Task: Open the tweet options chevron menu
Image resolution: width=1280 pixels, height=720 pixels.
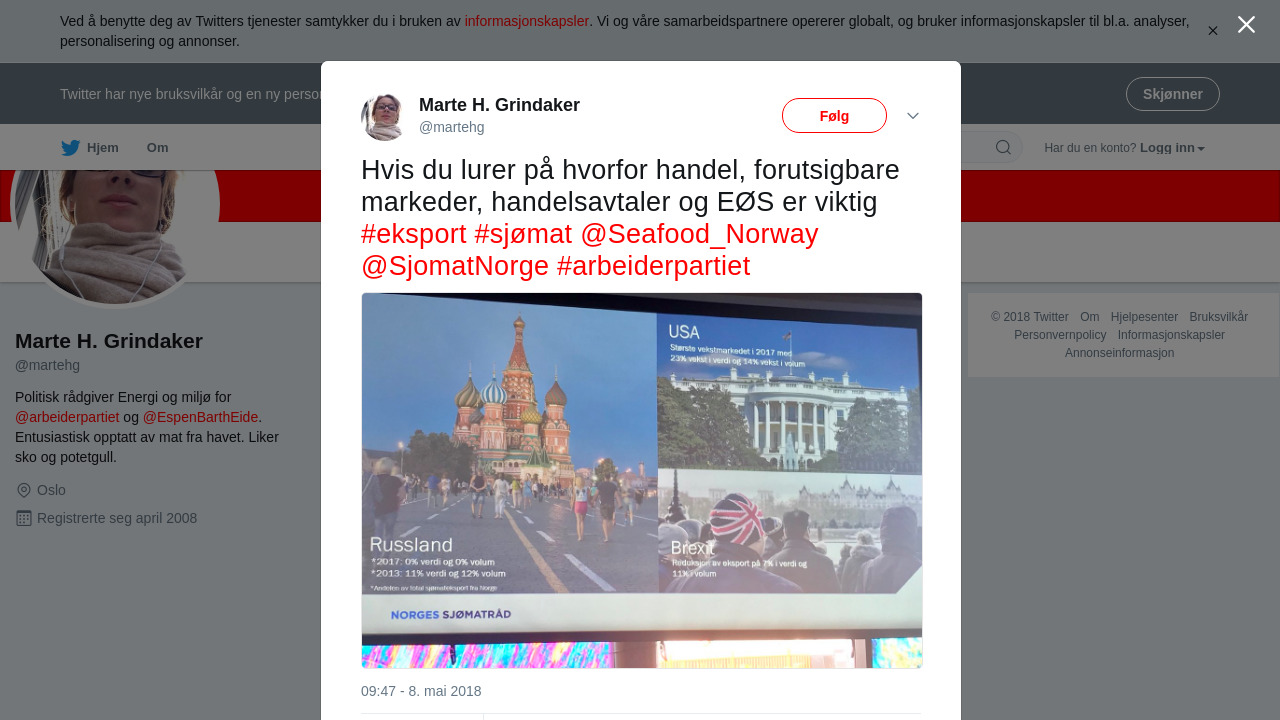Action: (913, 116)
